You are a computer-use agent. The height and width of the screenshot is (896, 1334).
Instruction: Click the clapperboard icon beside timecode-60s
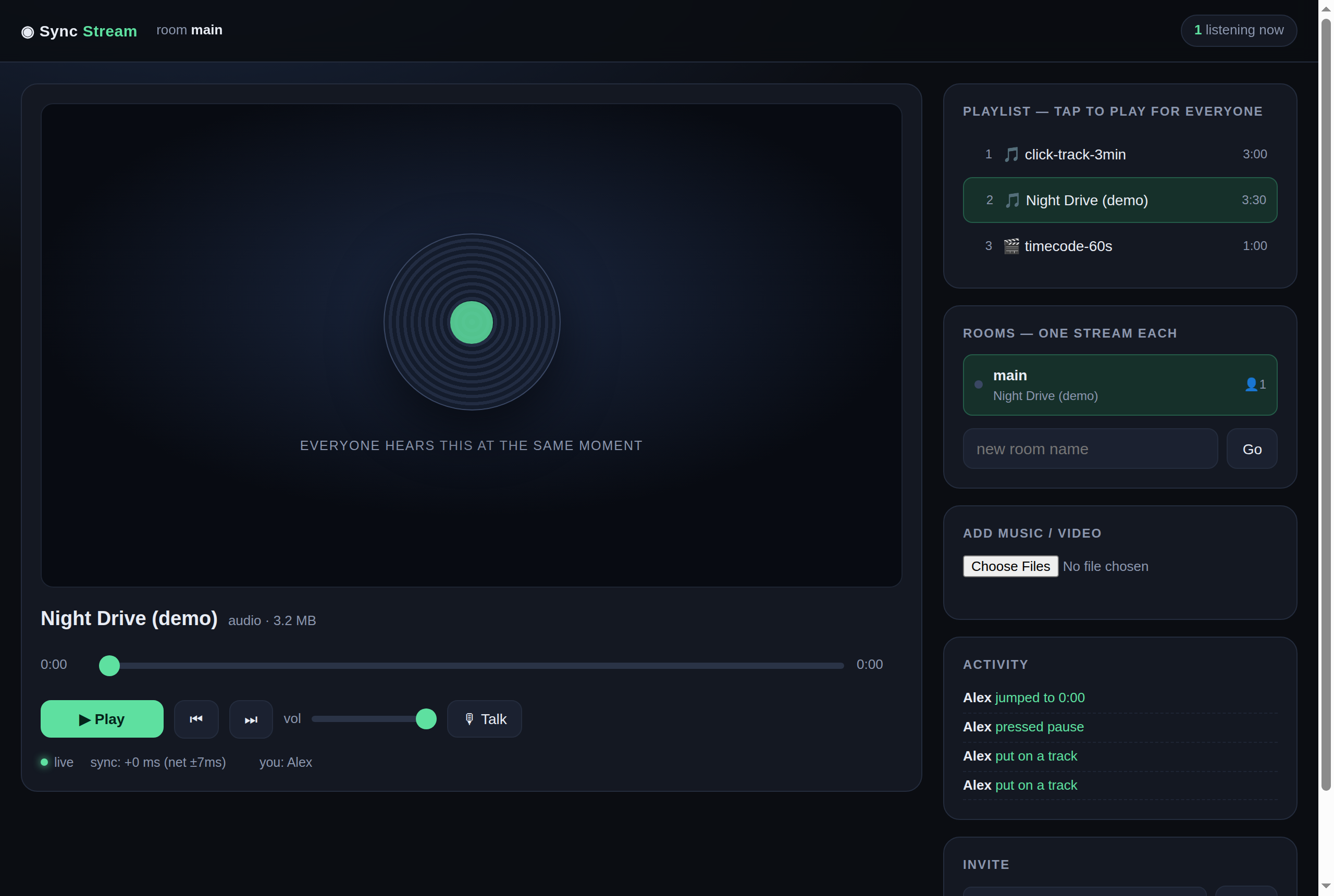pos(1011,246)
